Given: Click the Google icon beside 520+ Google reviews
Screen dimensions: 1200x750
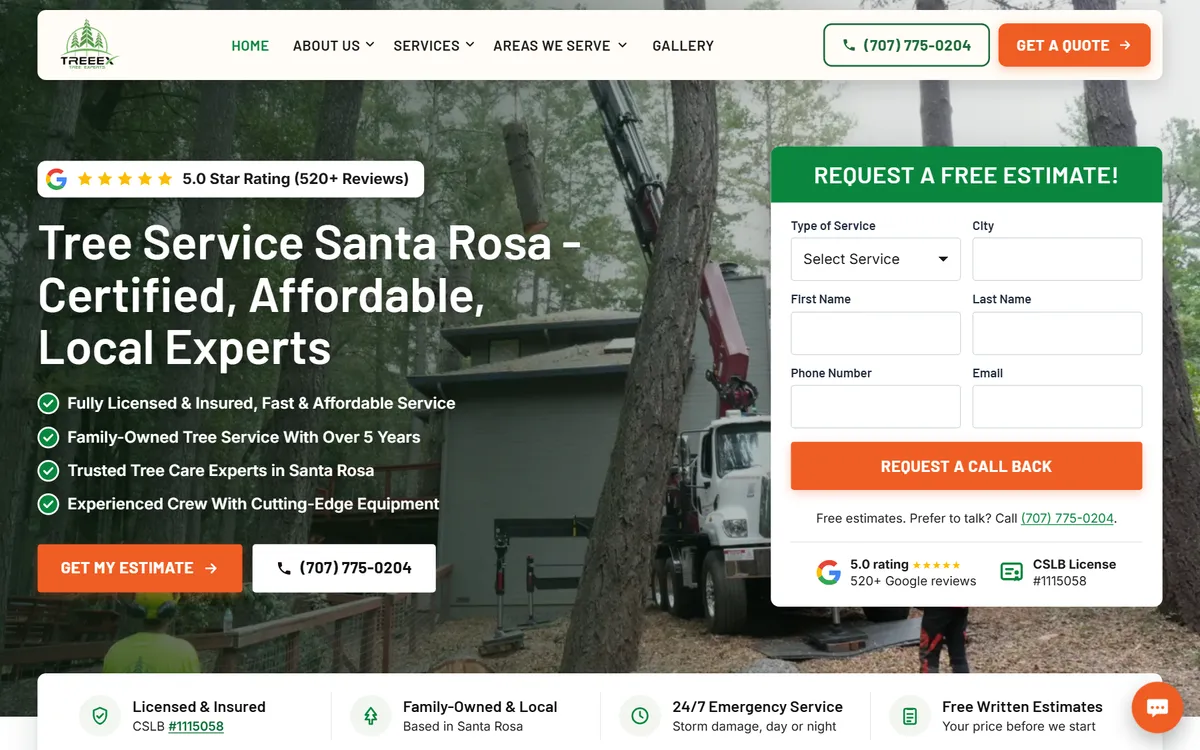Looking at the screenshot, I should pyautogui.click(x=828, y=572).
